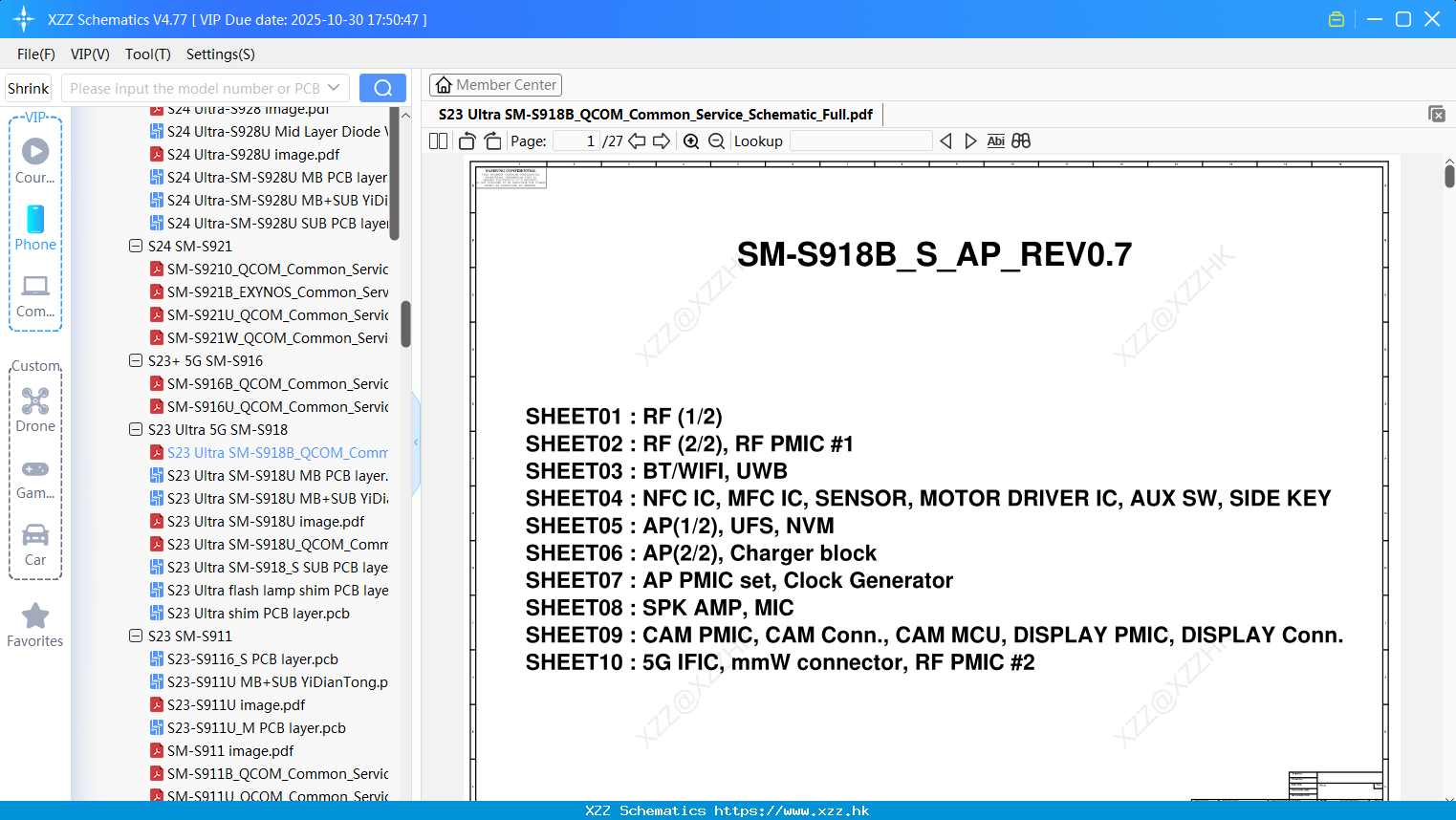Screen dimensions: 1456x820
Task: Open SM-S916B_QCOM_Common_Service file
Action: pos(269,383)
